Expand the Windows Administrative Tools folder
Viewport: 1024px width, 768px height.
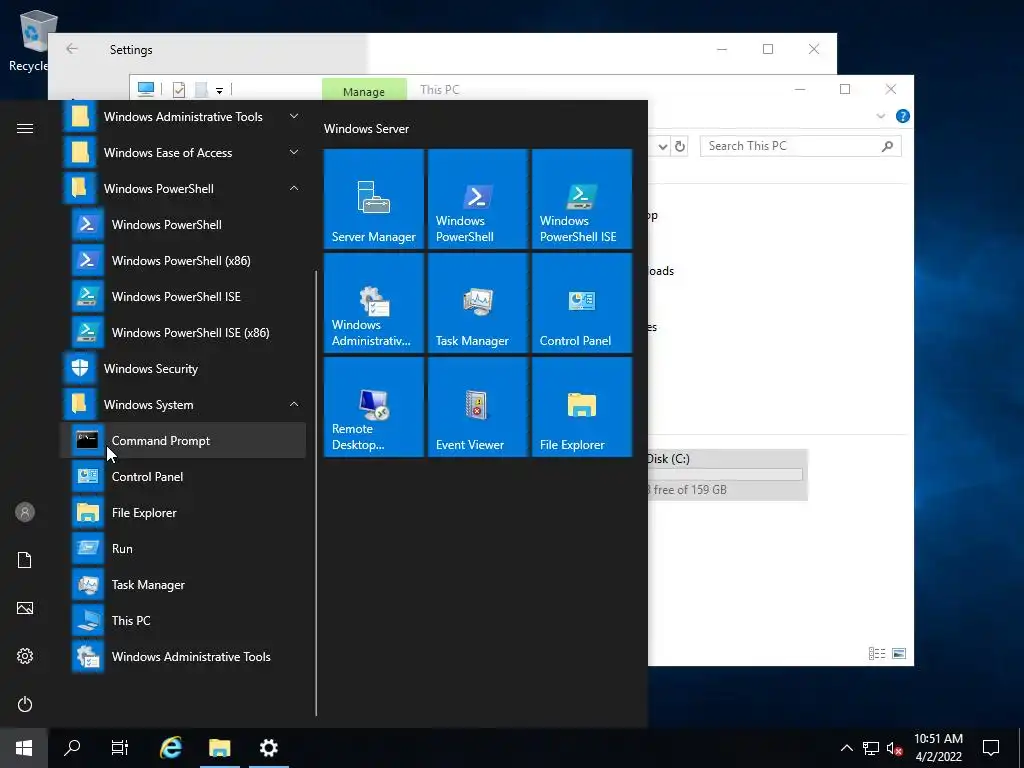183,117
